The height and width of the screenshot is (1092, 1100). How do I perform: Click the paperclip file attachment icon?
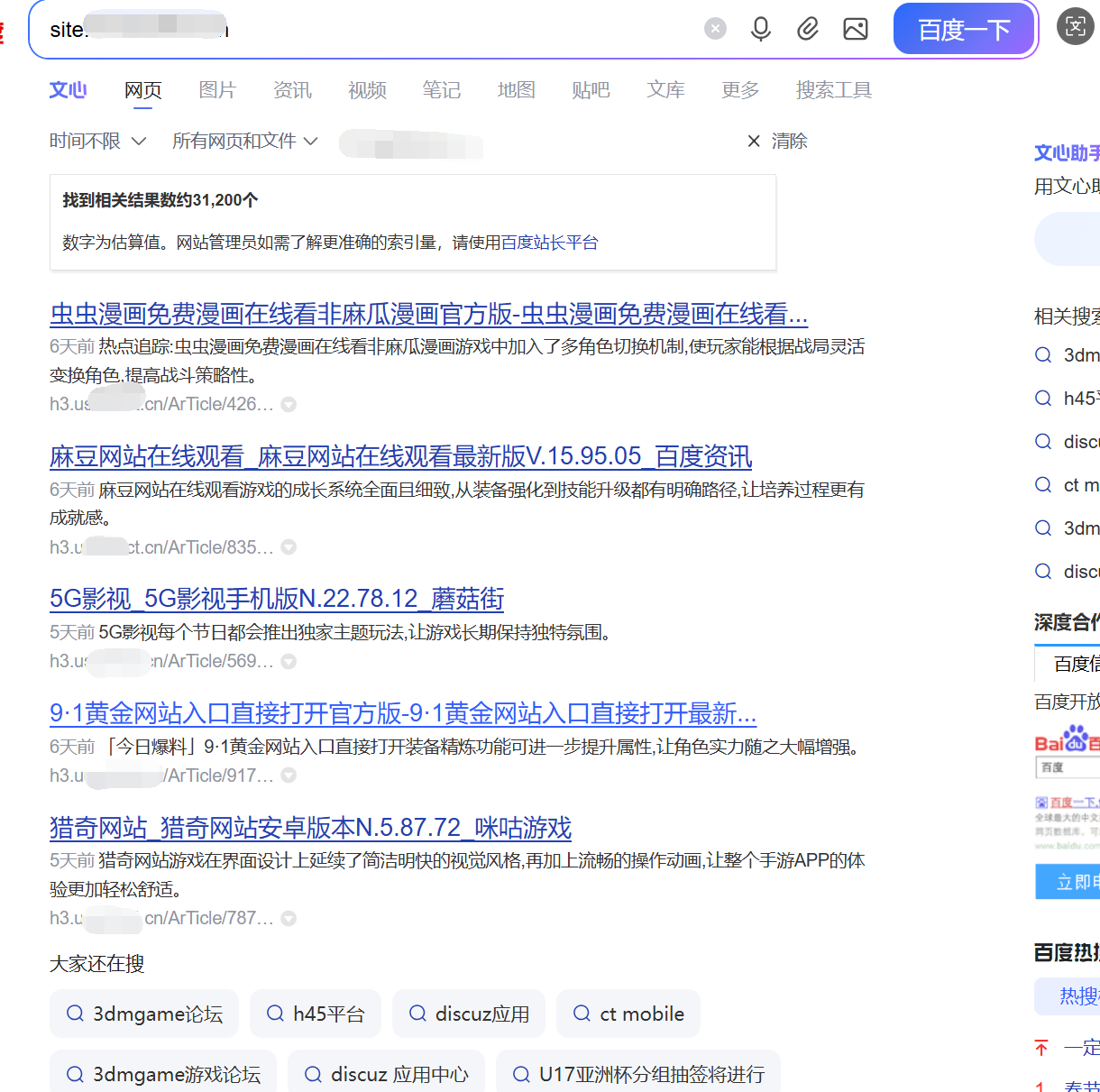pyautogui.click(x=808, y=29)
